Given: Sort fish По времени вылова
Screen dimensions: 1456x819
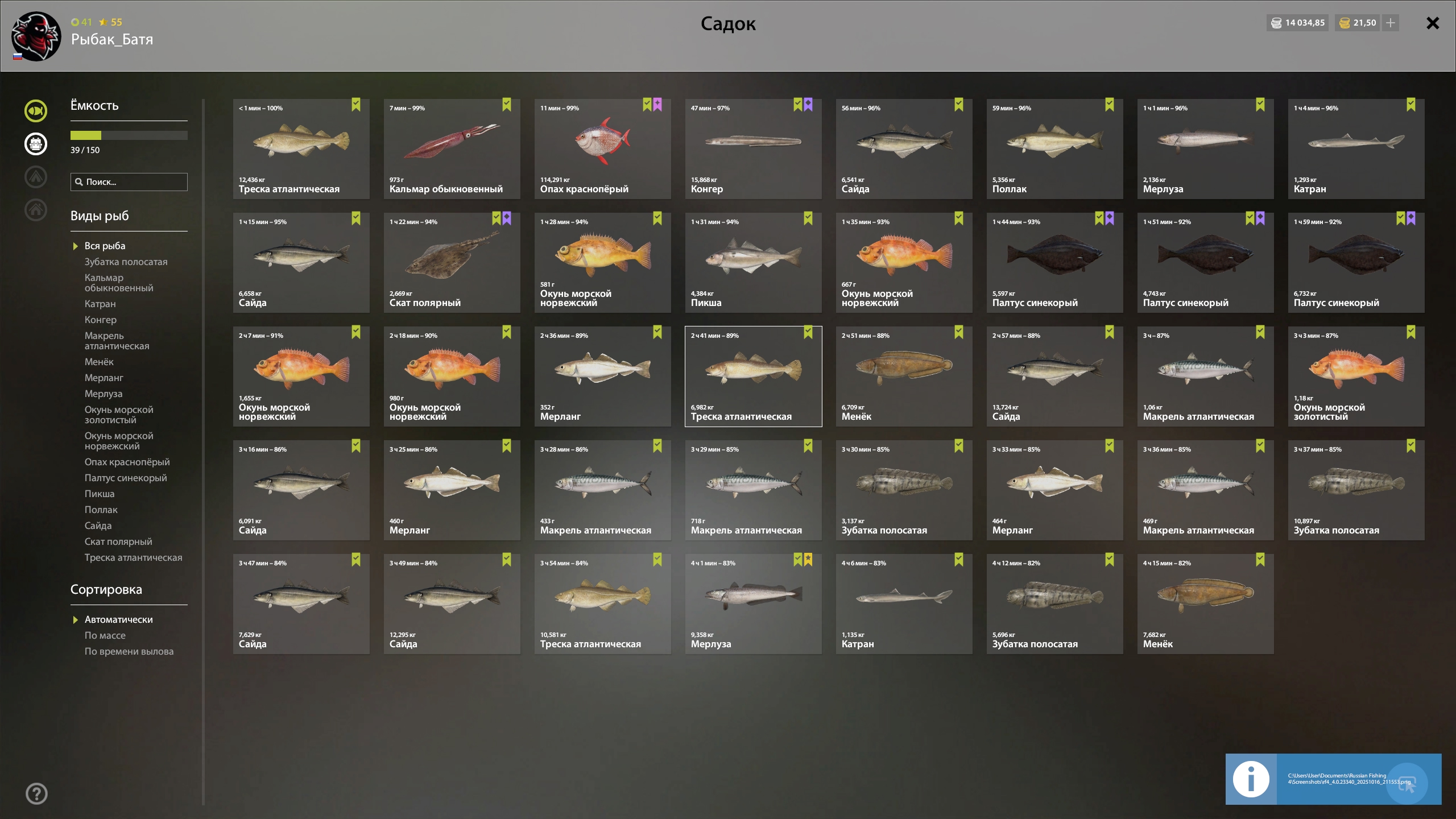Looking at the screenshot, I should tap(129, 651).
